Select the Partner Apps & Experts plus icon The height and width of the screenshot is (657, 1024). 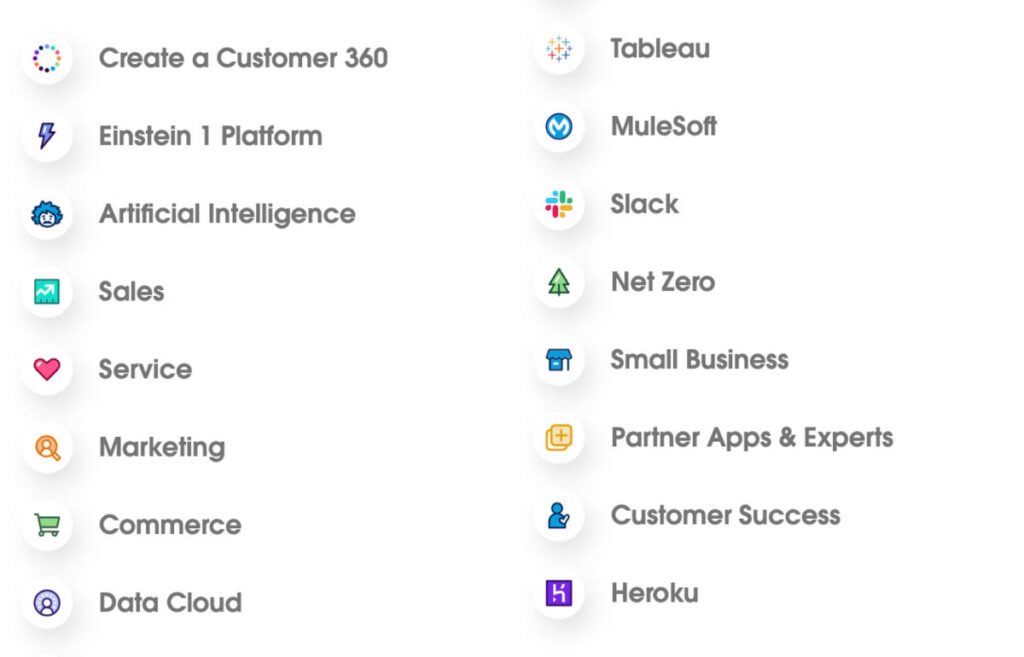click(x=558, y=437)
